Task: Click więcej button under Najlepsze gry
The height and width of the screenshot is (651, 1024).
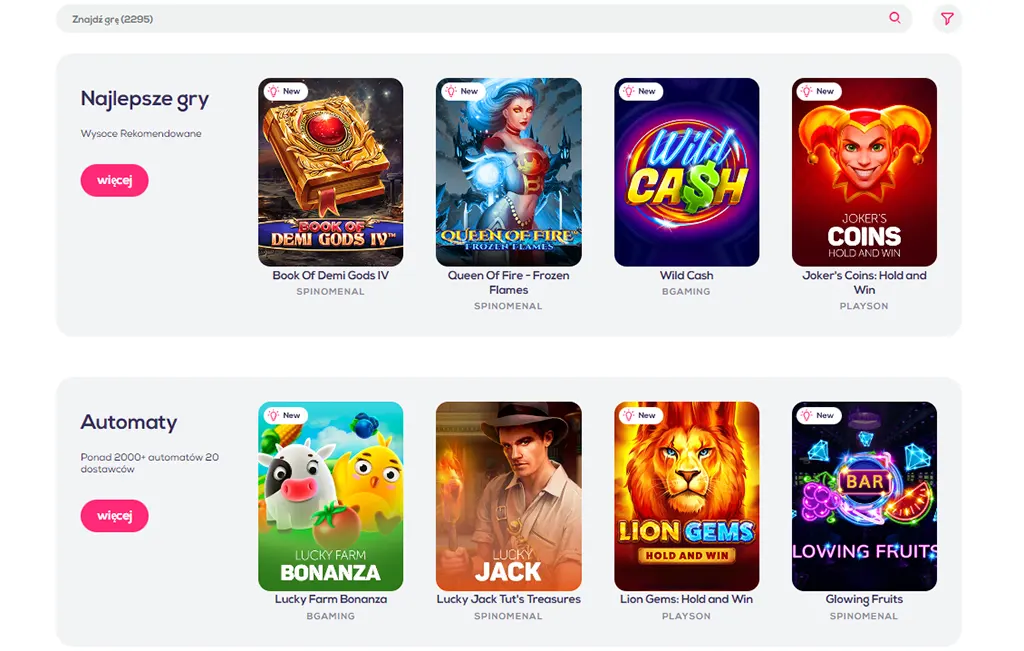Action: coord(114,180)
